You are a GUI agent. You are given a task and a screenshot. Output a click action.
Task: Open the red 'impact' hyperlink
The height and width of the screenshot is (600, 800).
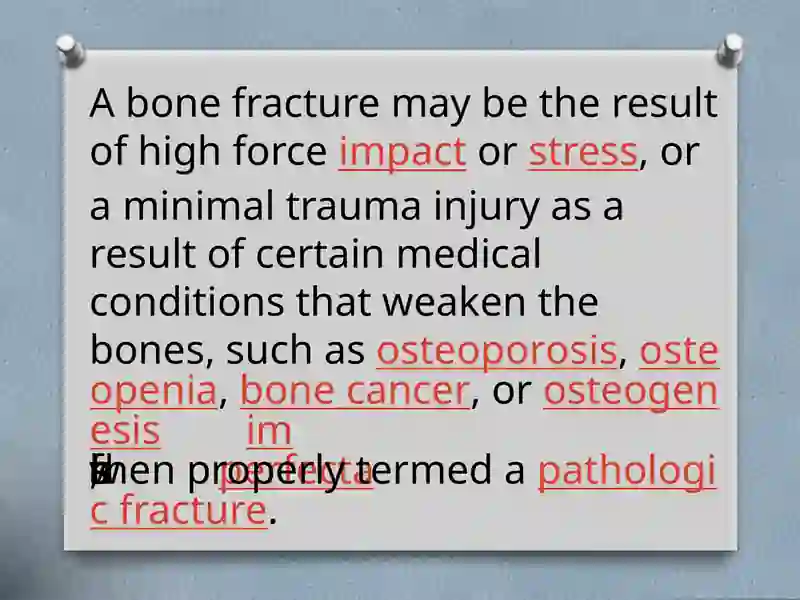pyautogui.click(x=403, y=152)
